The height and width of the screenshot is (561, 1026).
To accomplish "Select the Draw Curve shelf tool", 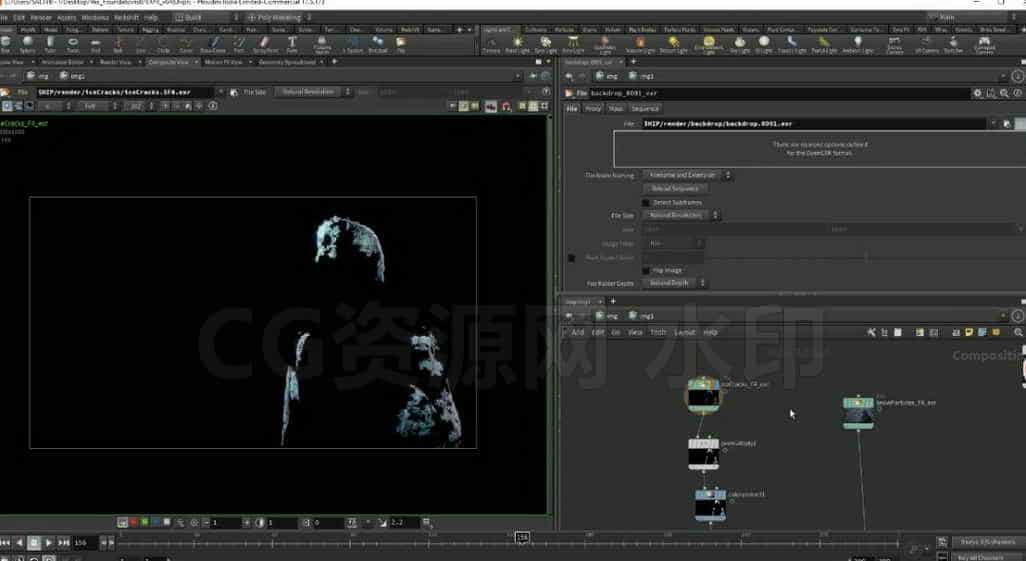I will pos(213,45).
